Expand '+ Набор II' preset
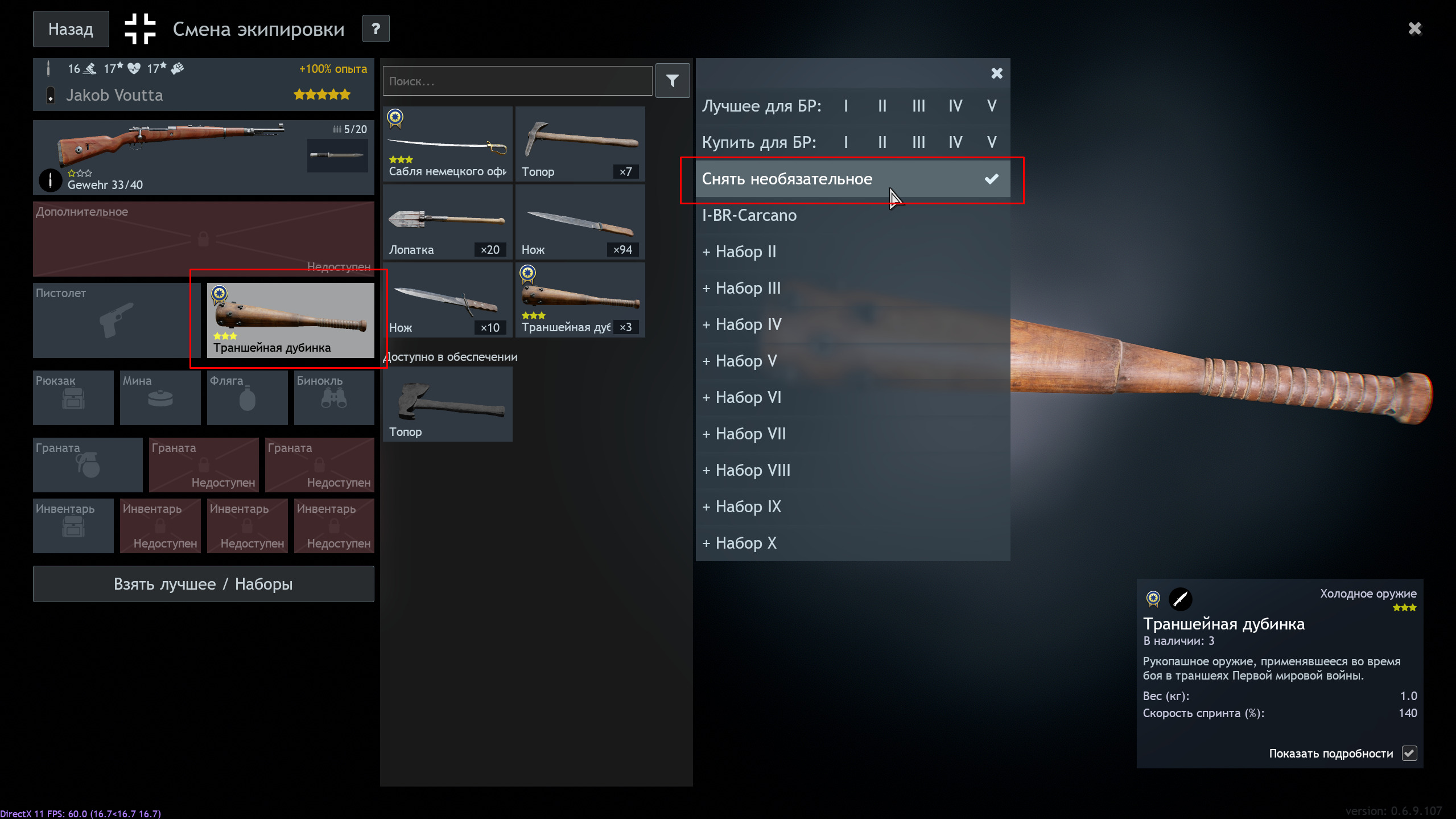The width and height of the screenshot is (1456, 819). tap(740, 252)
